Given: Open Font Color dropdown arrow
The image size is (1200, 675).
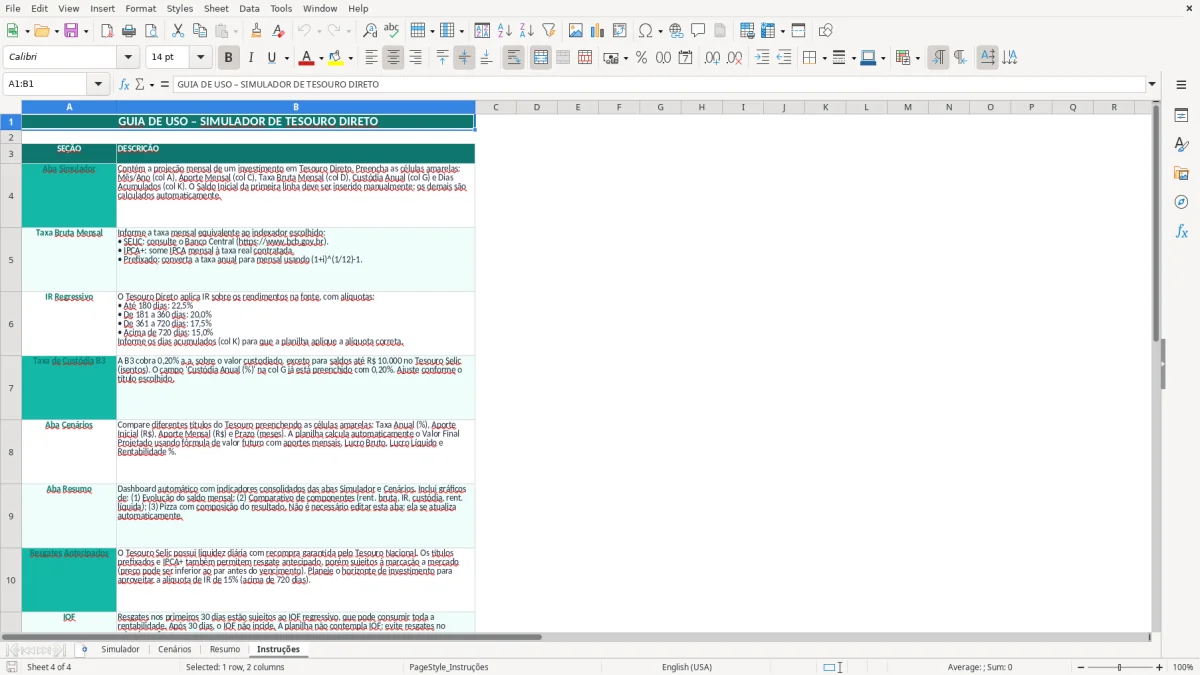Looking at the screenshot, I should coord(321,58).
